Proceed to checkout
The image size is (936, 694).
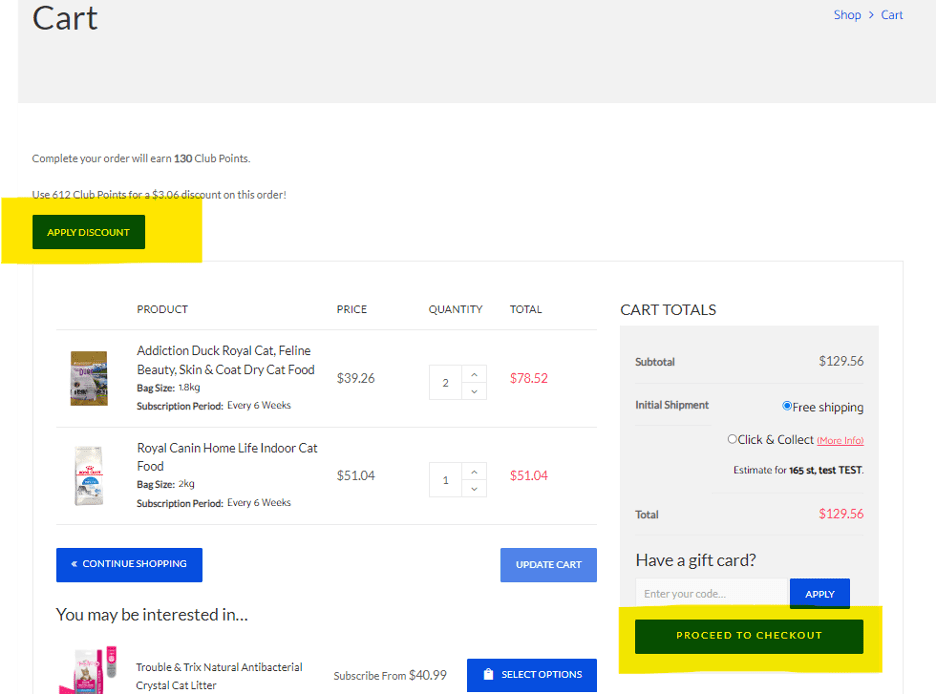pyautogui.click(x=748, y=635)
